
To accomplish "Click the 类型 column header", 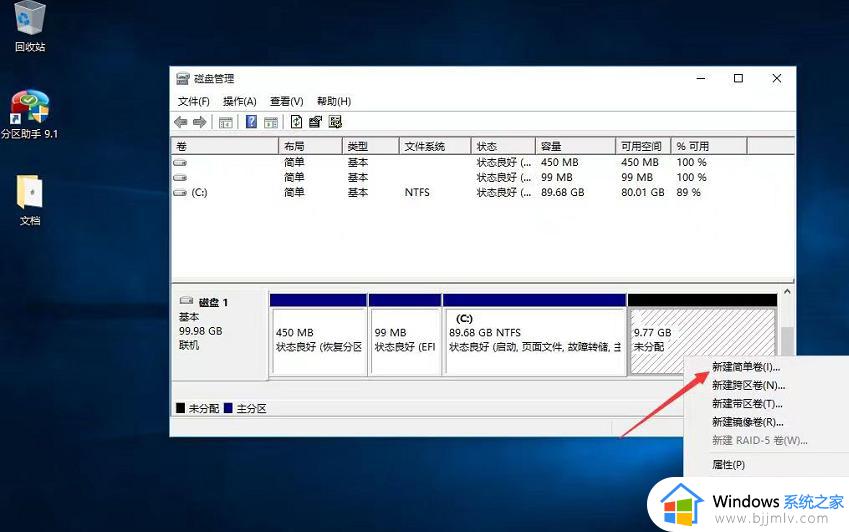I will (x=371, y=146).
